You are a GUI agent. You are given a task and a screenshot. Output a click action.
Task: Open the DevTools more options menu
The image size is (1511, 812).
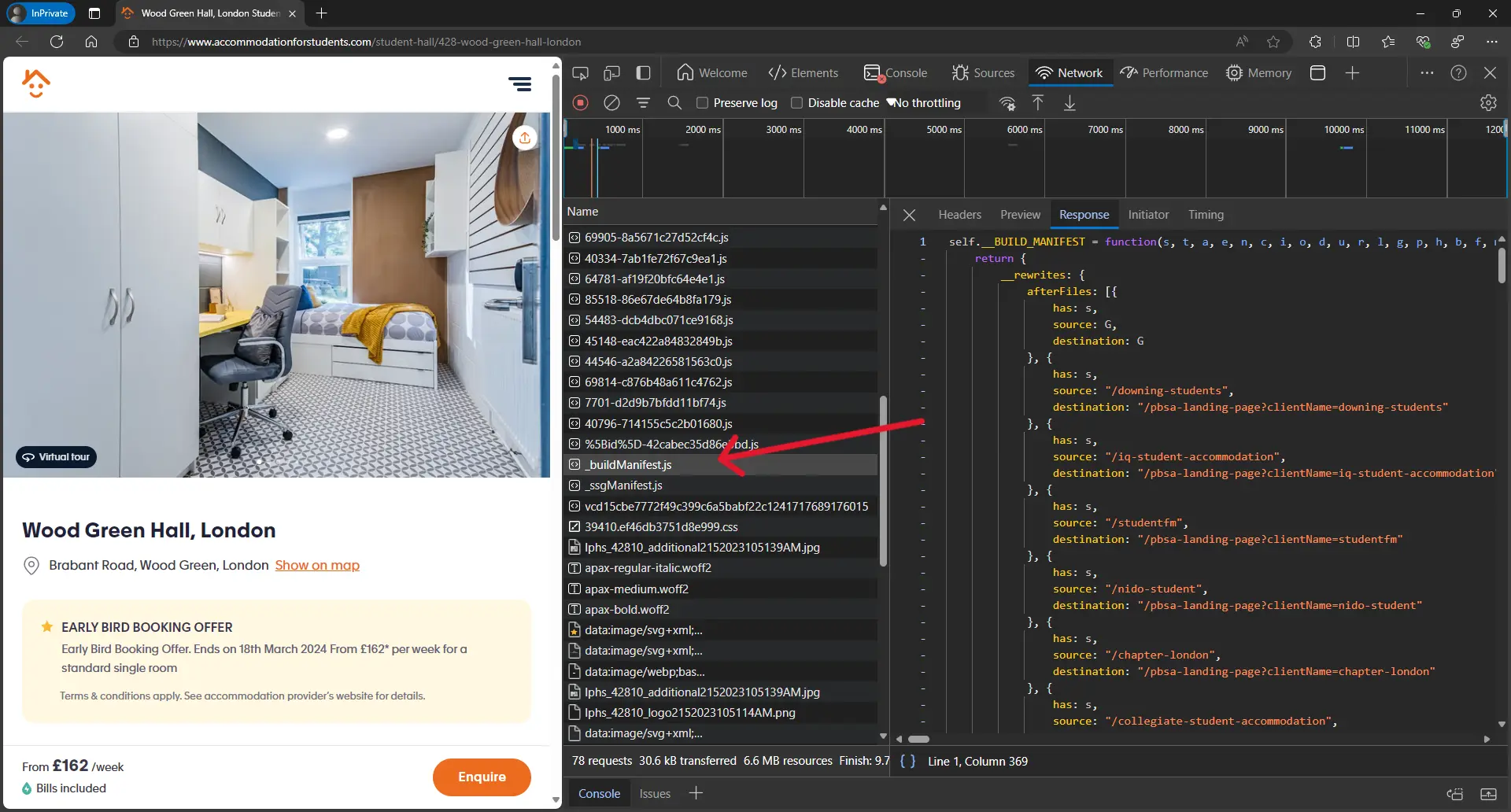(x=1428, y=72)
